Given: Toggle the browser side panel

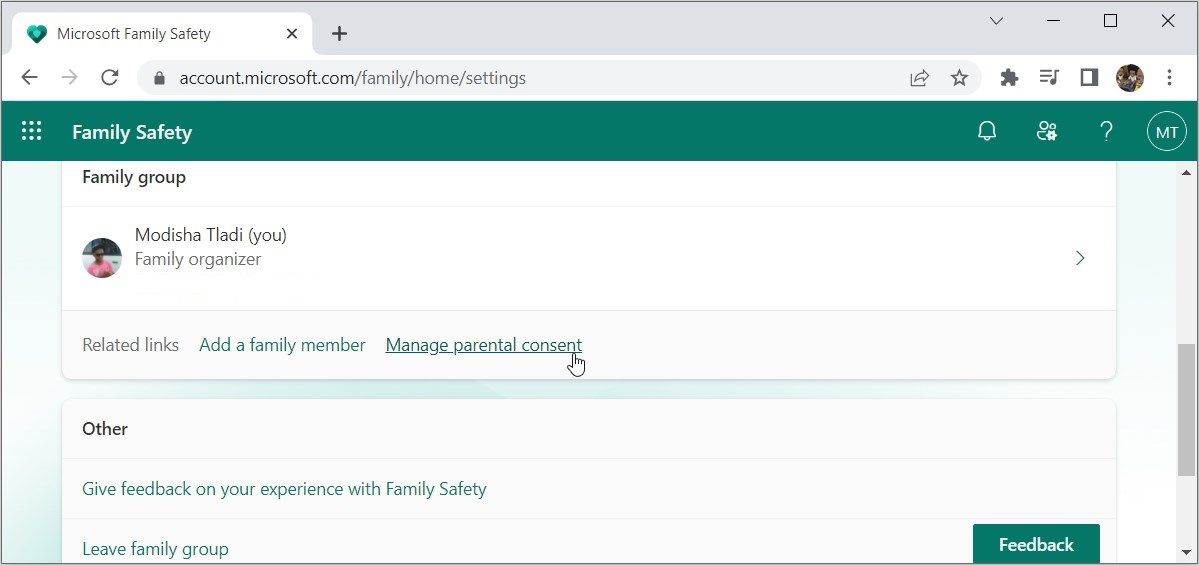Looking at the screenshot, I should (1089, 77).
